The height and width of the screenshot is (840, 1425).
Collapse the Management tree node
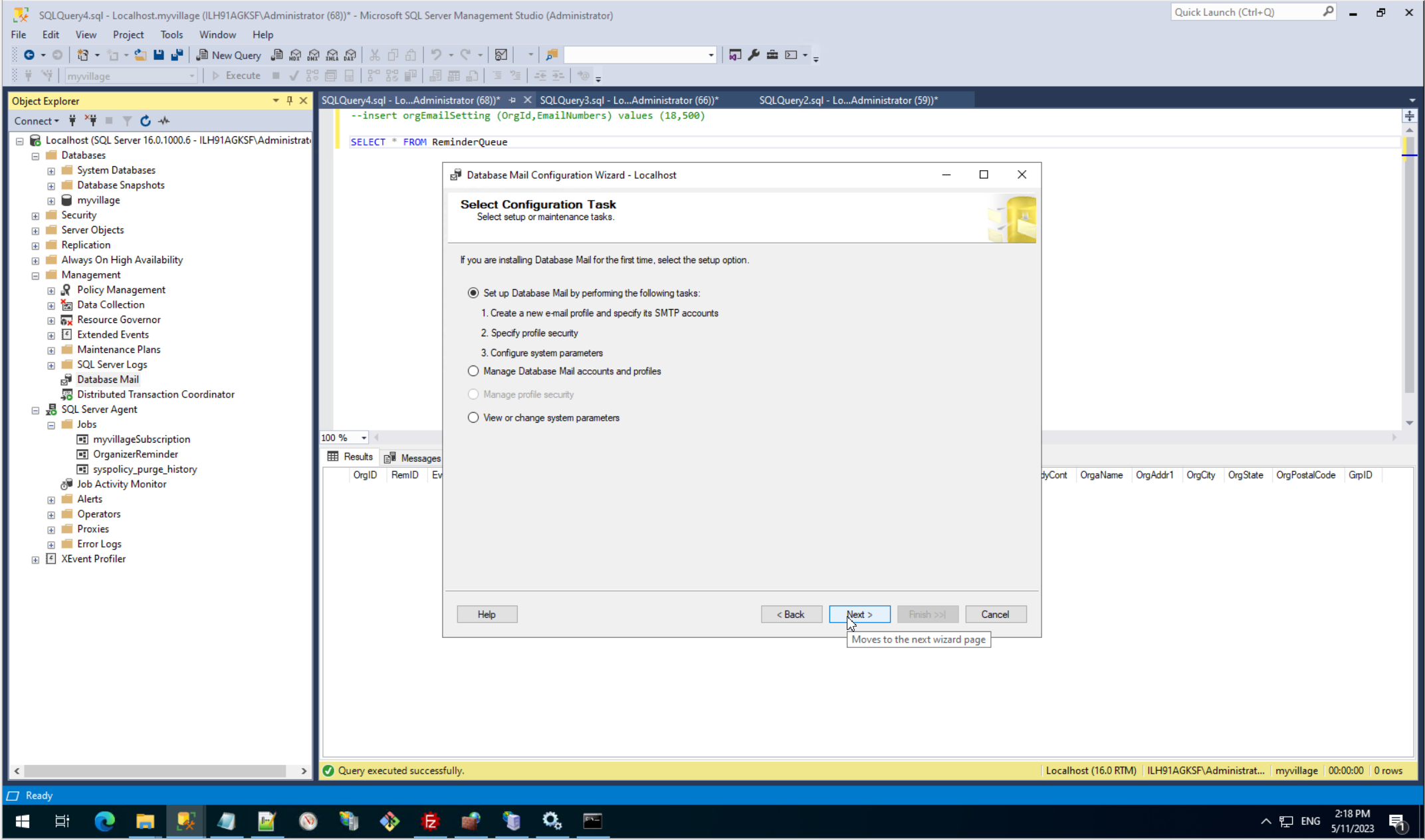pyautogui.click(x=35, y=275)
